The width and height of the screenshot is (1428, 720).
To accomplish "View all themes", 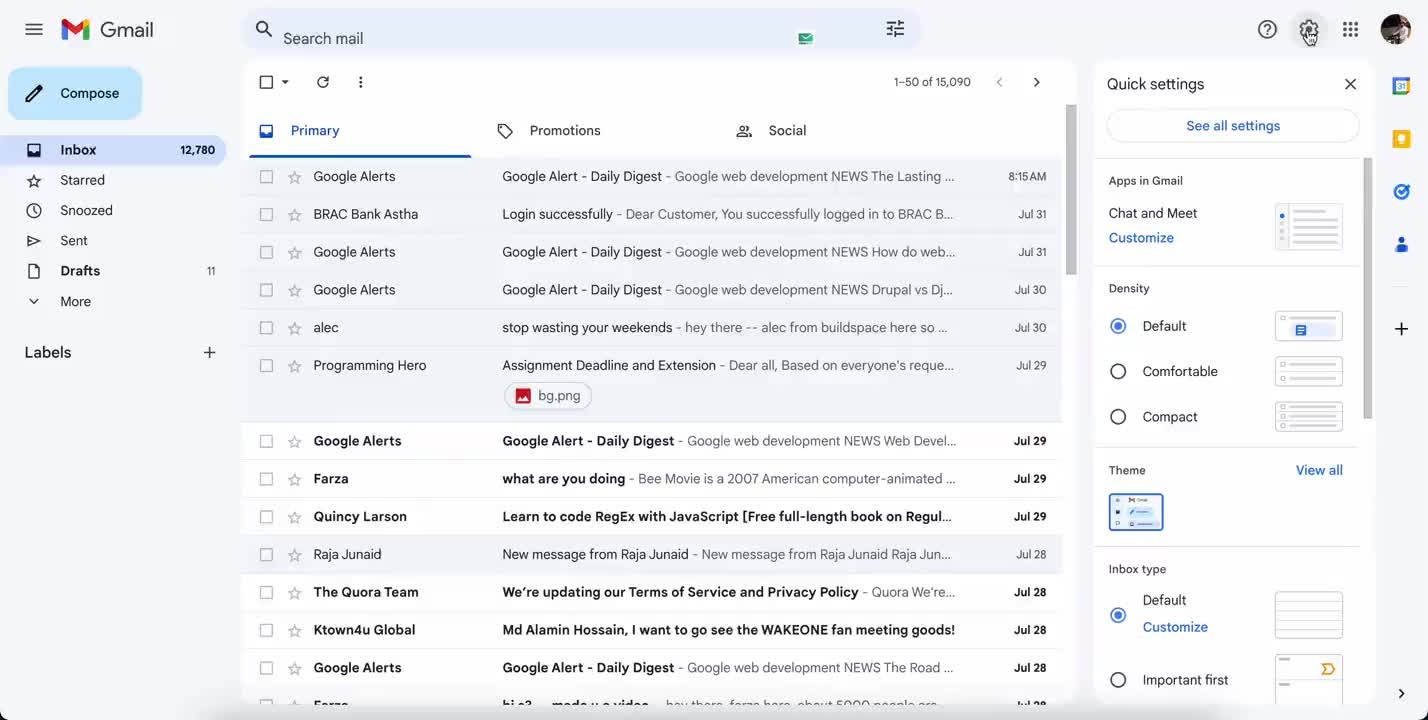I will coord(1319,470).
